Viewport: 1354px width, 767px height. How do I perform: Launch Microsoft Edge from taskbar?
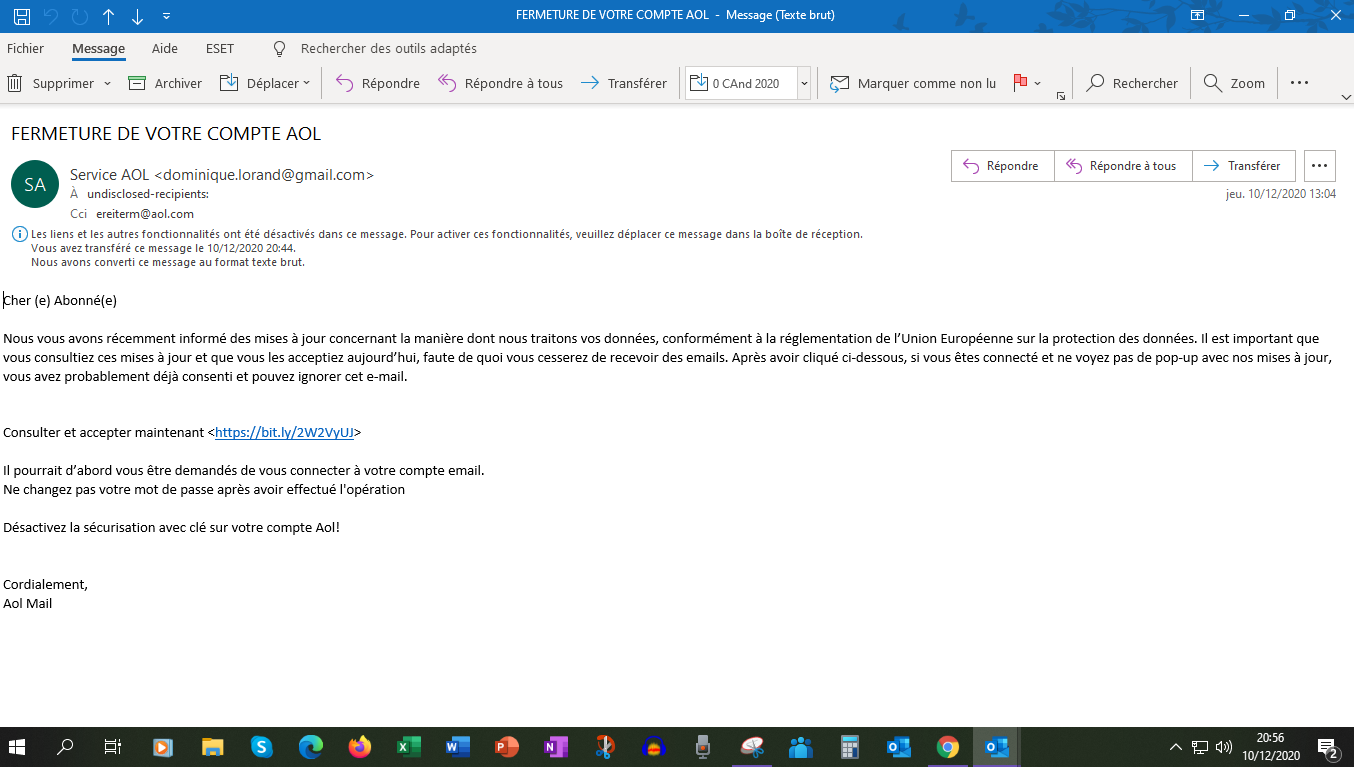pyautogui.click(x=311, y=747)
